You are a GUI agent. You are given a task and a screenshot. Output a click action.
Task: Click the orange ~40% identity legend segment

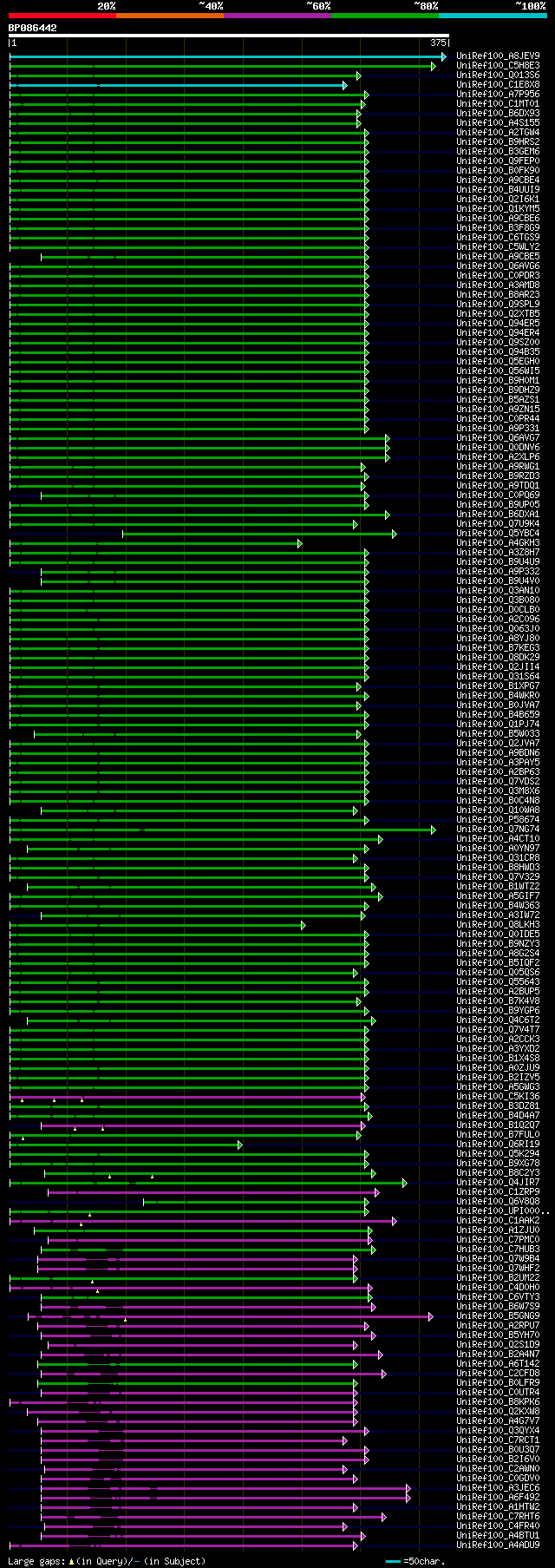coord(170,15)
